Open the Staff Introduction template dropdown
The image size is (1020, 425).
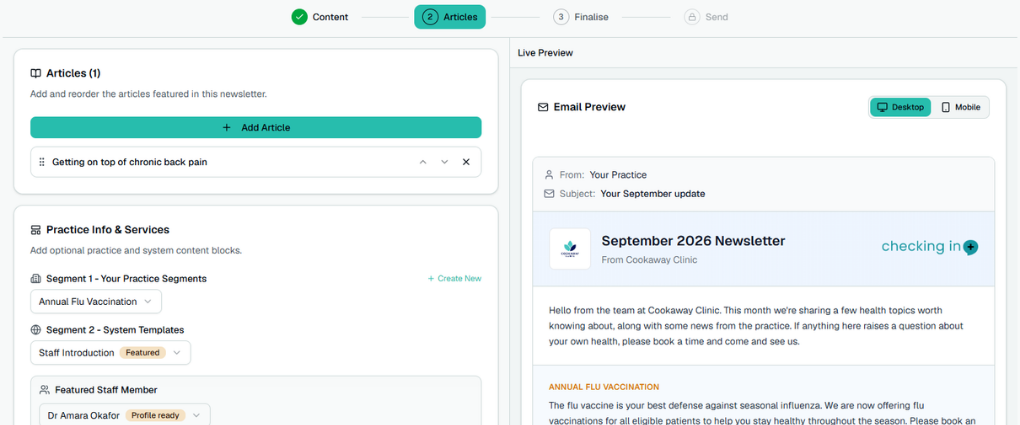click(x=111, y=353)
